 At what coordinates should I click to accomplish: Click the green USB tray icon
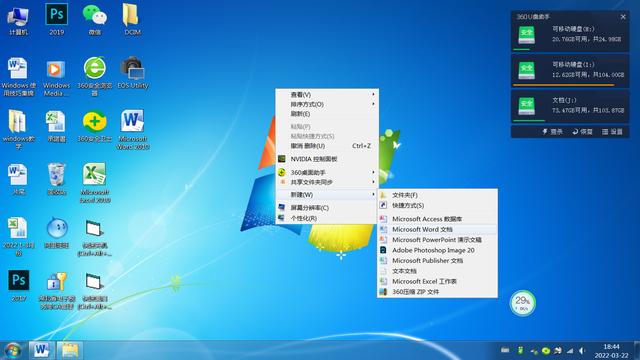520,350
